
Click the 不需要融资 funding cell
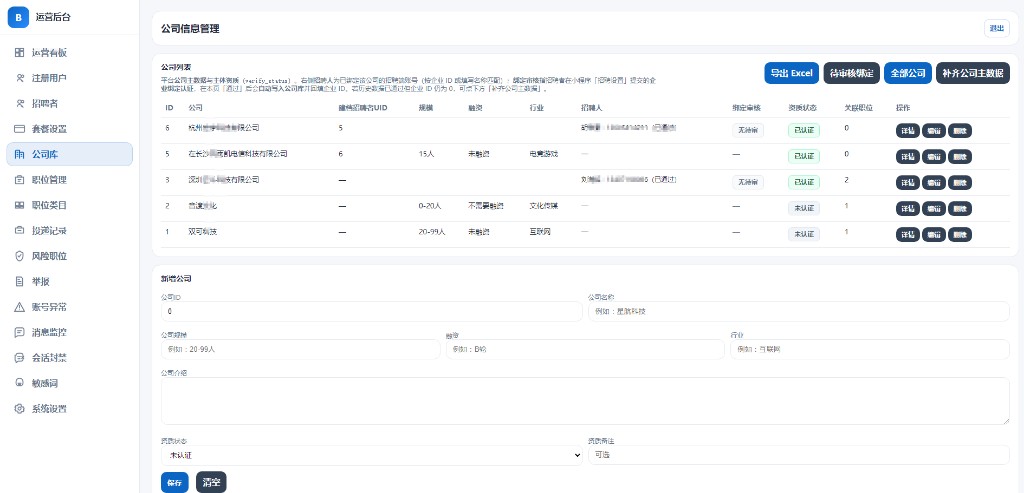coord(485,206)
